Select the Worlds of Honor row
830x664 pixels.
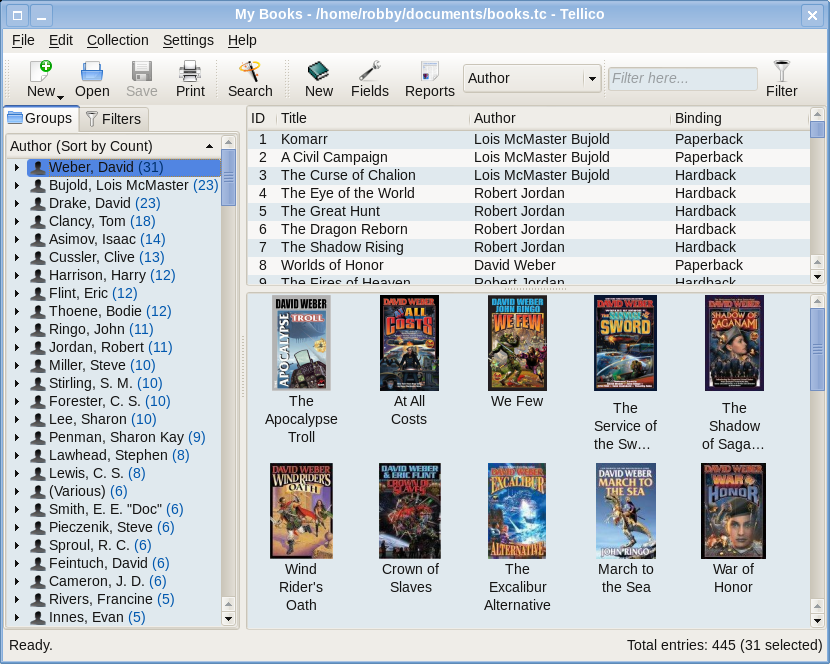click(528, 265)
